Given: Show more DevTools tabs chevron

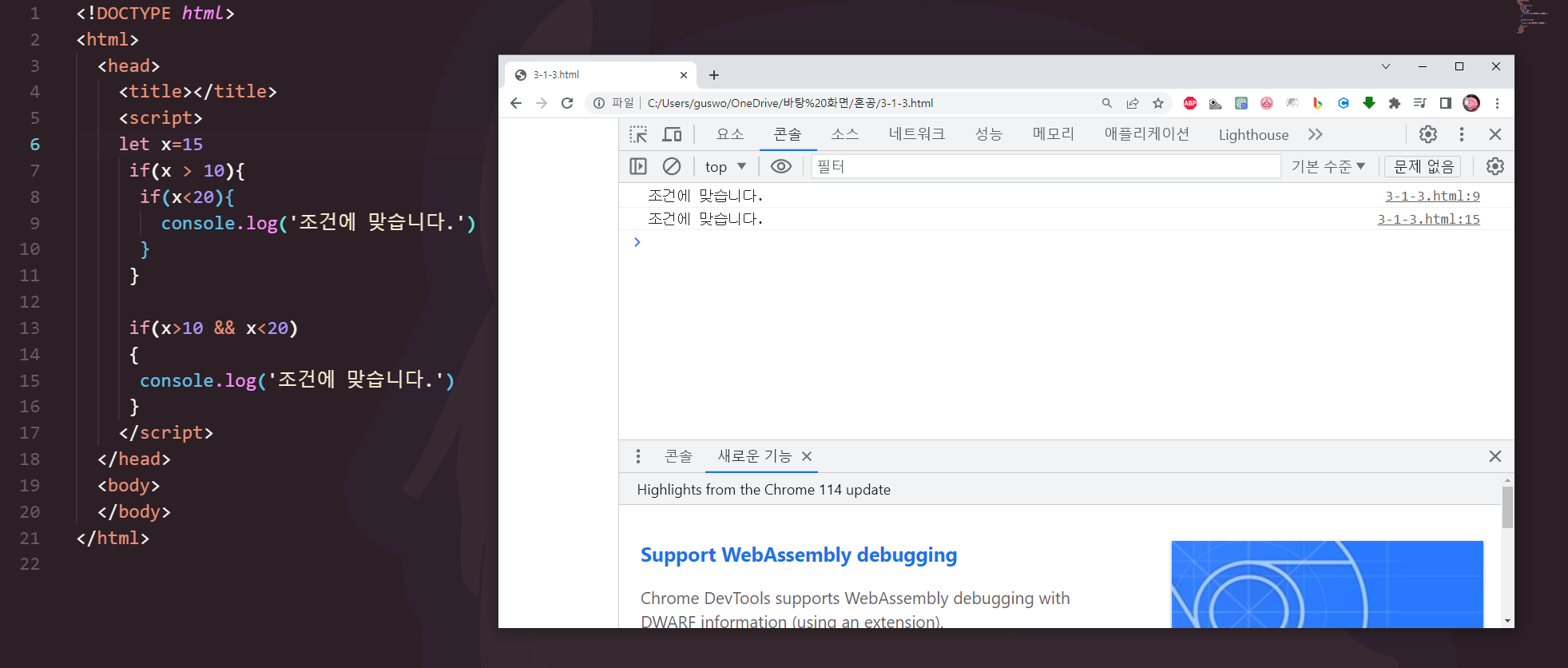Looking at the screenshot, I should [1316, 134].
